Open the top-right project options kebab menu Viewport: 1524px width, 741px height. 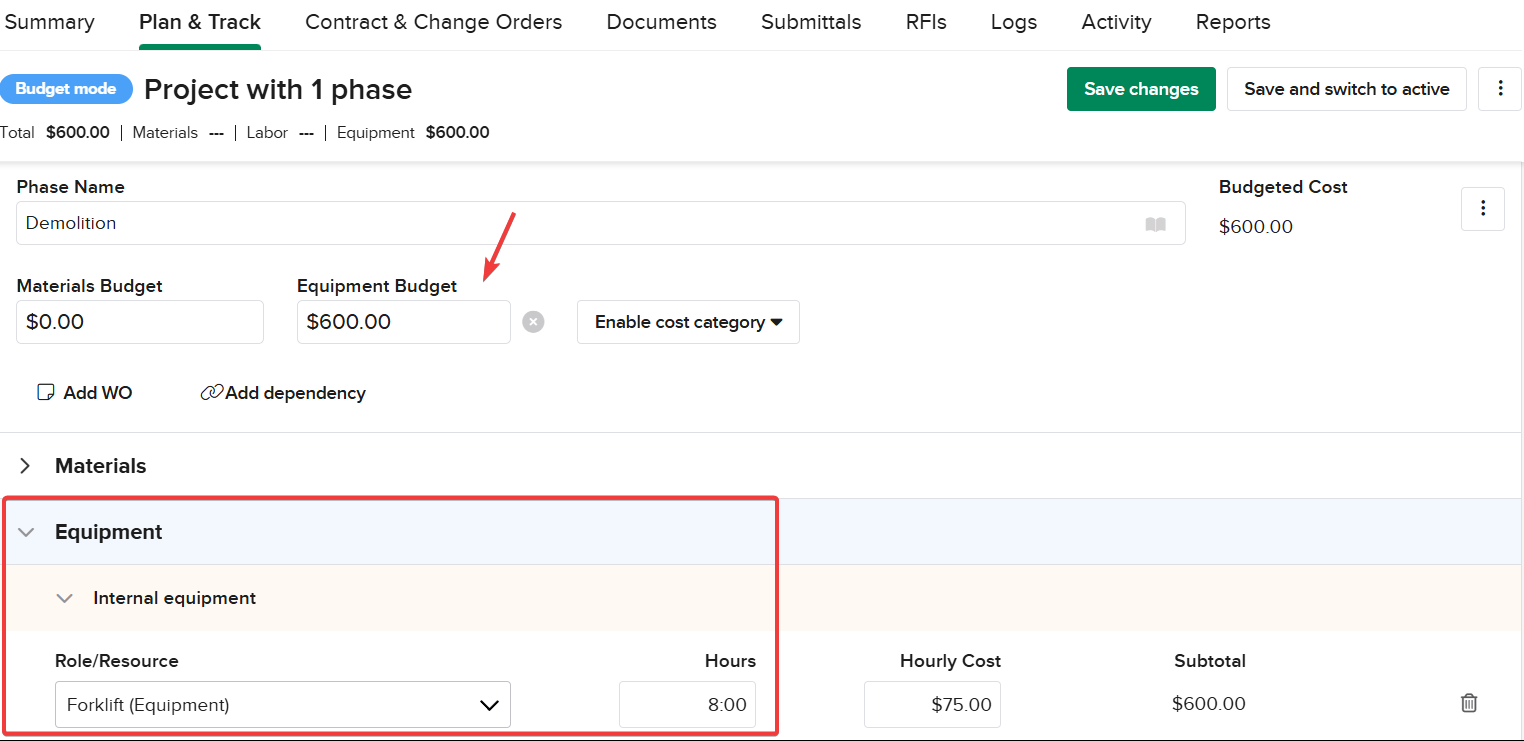(1500, 89)
